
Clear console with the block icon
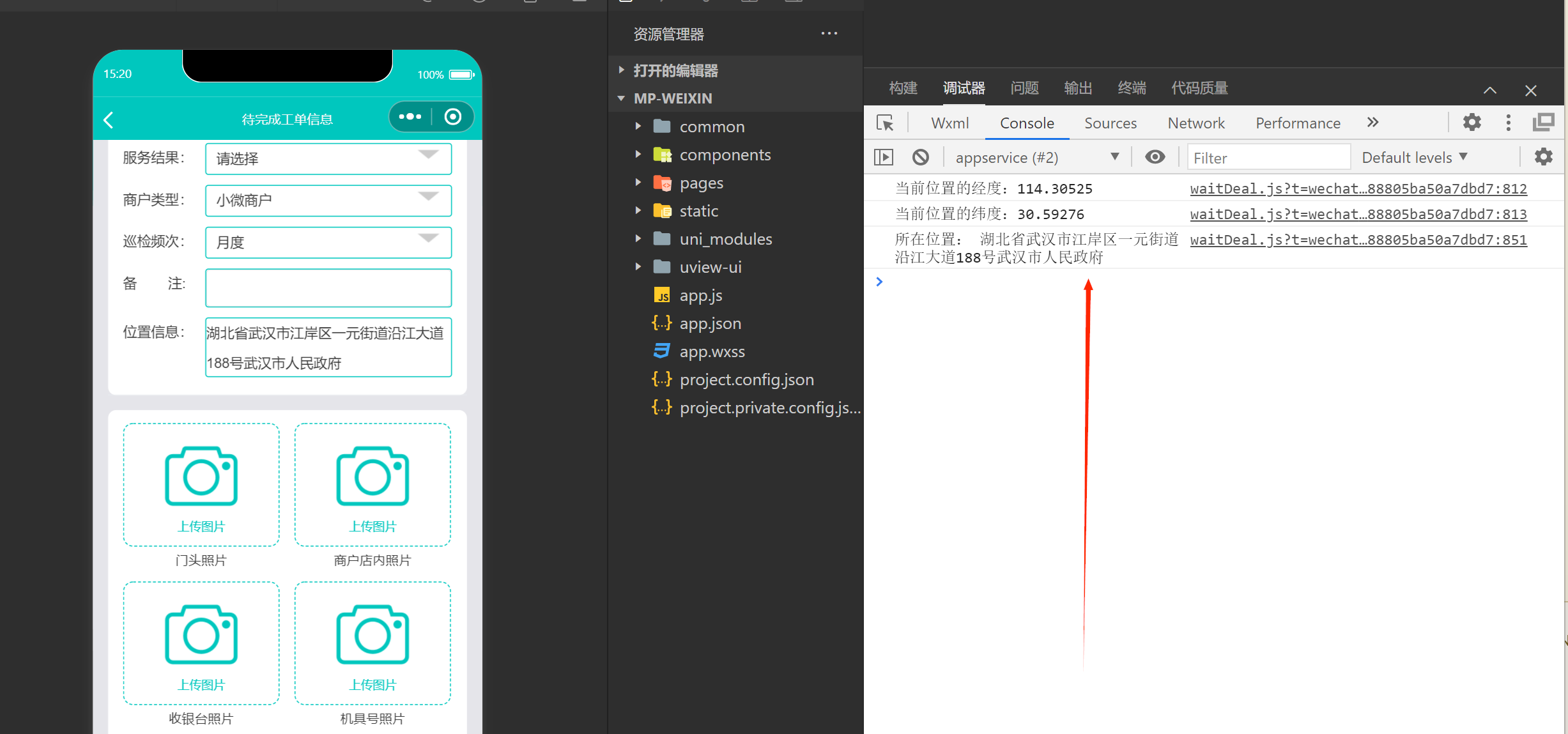coord(920,157)
